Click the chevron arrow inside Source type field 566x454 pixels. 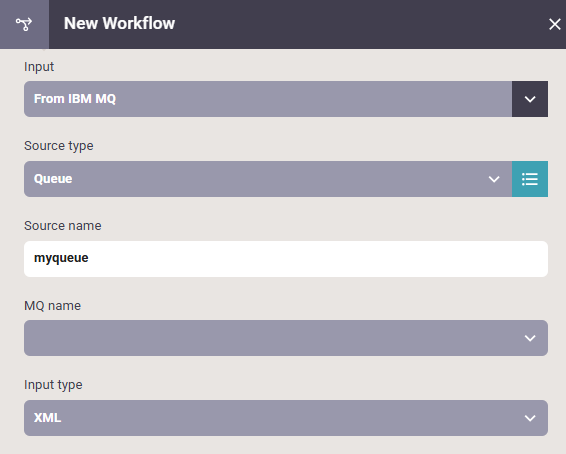494,179
